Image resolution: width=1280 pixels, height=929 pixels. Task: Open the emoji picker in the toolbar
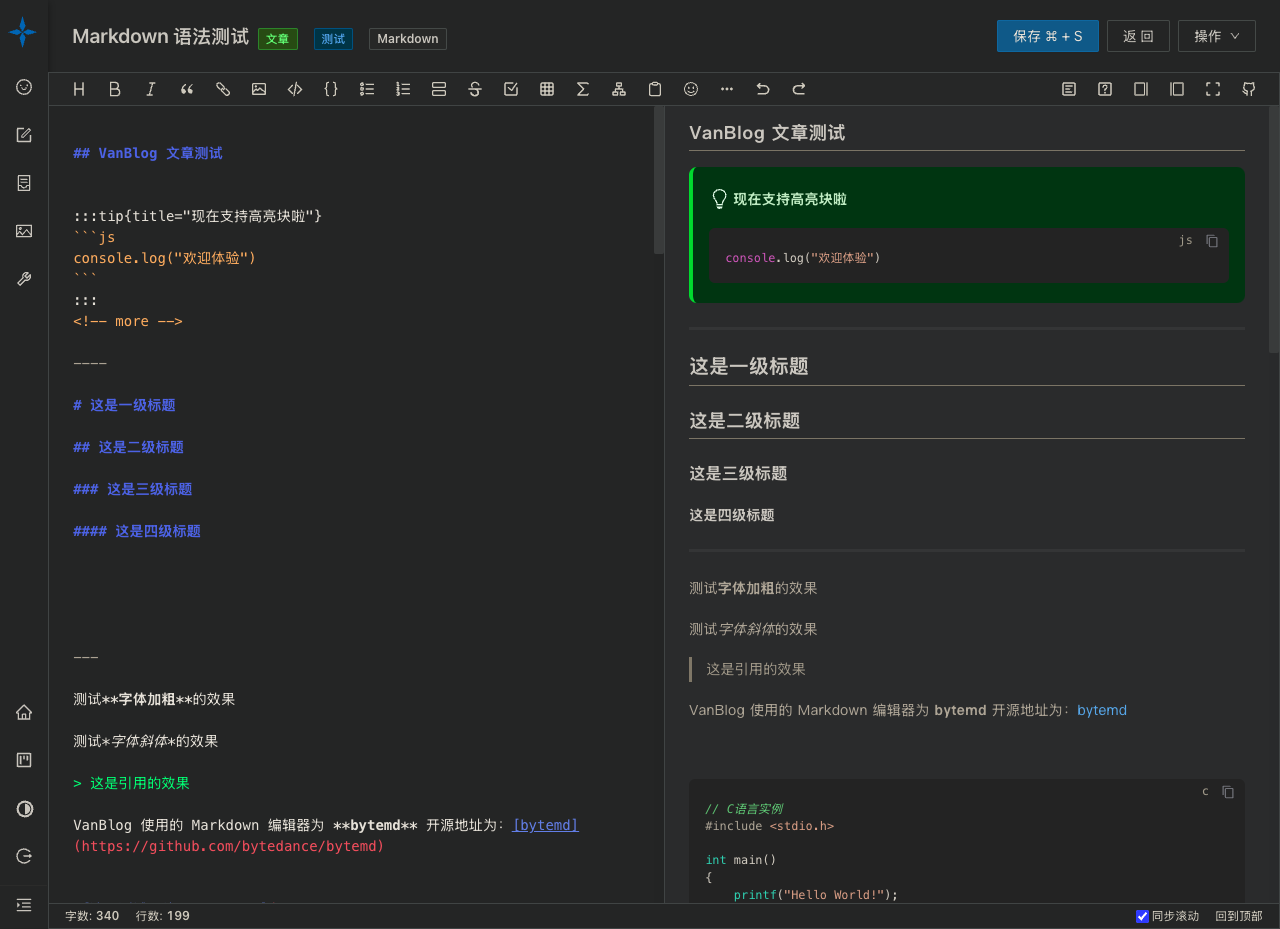tap(691, 89)
